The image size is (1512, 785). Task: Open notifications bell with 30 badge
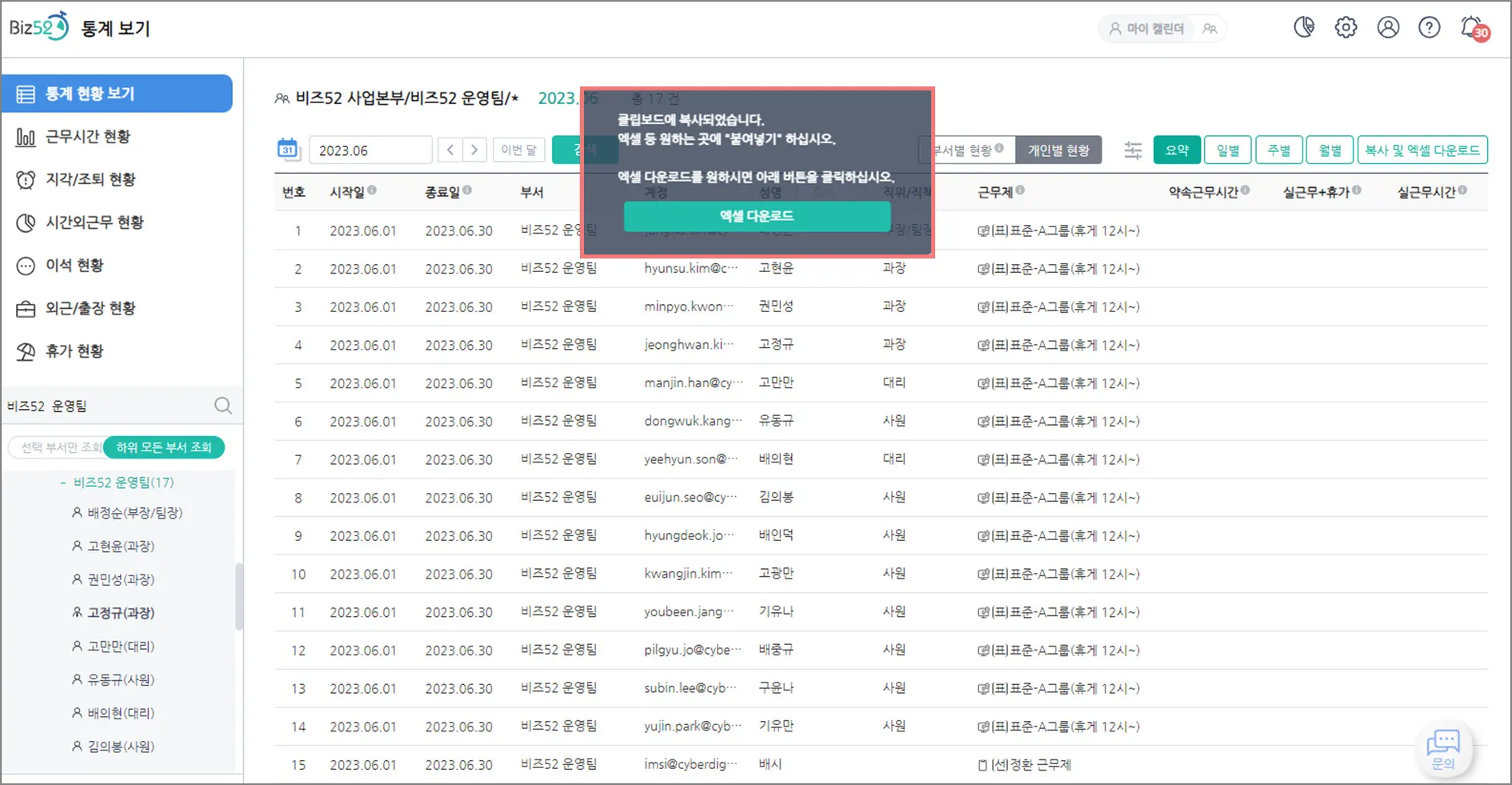coord(1474,28)
